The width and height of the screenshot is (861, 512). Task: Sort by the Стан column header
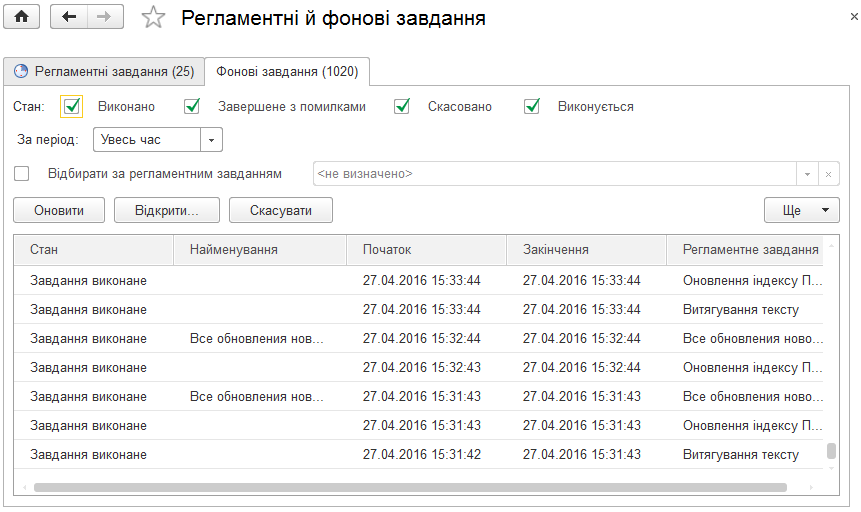(x=93, y=250)
